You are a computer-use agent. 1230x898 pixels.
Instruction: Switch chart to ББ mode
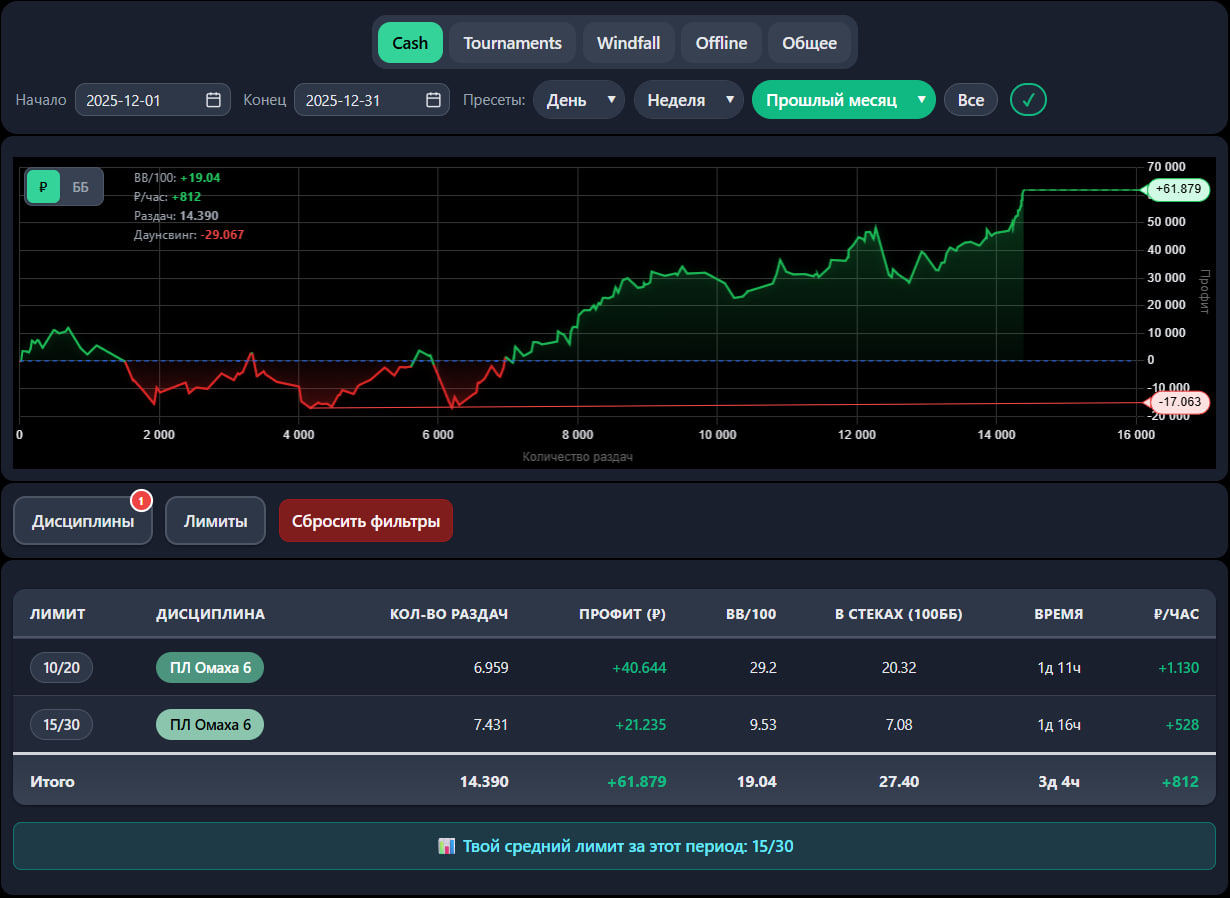(x=81, y=187)
